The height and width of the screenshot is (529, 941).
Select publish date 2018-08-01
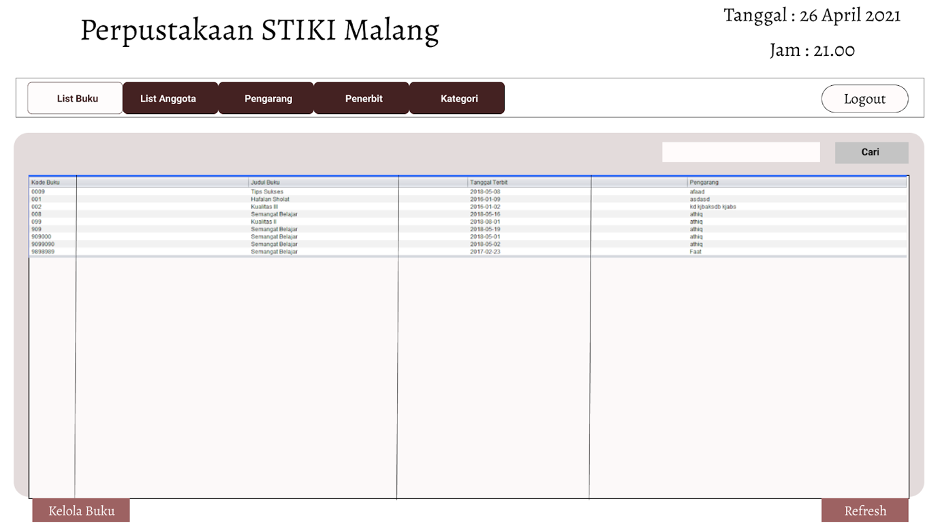click(x=485, y=222)
